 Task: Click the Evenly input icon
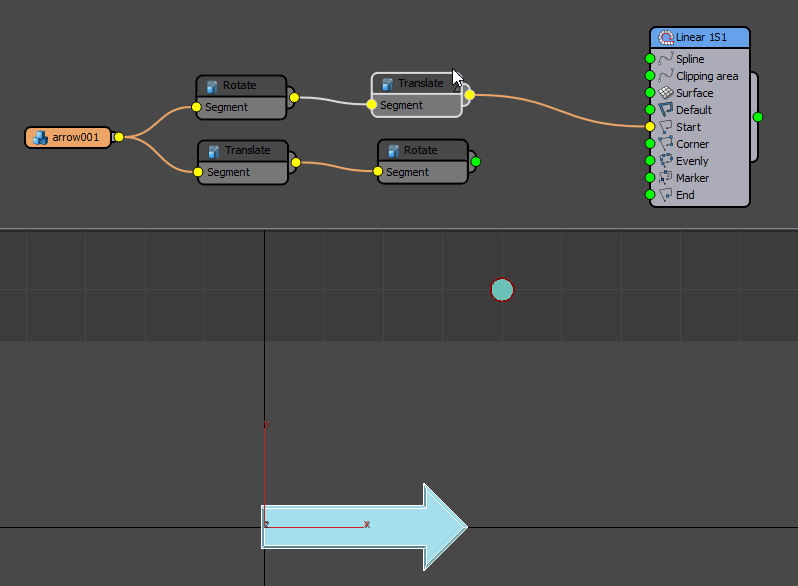click(x=666, y=161)
